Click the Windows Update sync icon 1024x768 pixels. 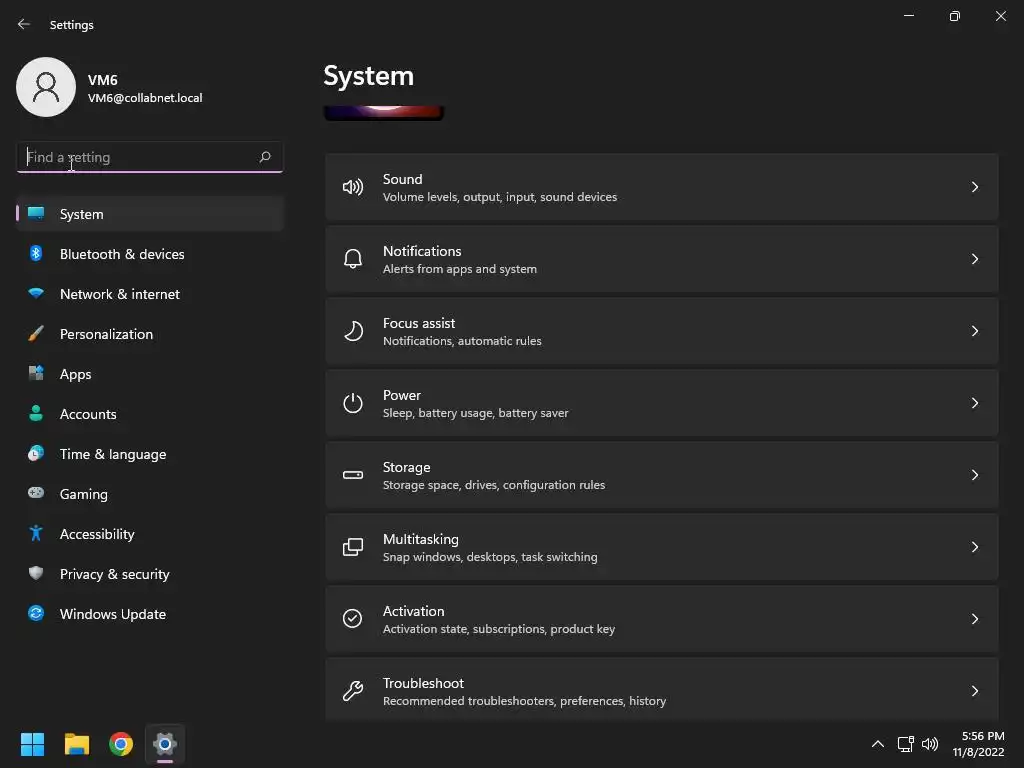(36, 614)
